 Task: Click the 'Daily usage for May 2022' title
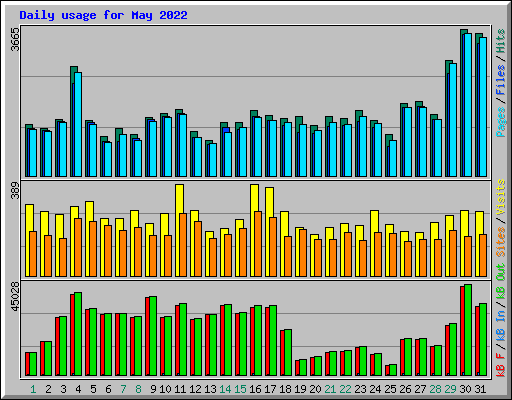click(x=103, y=15)
